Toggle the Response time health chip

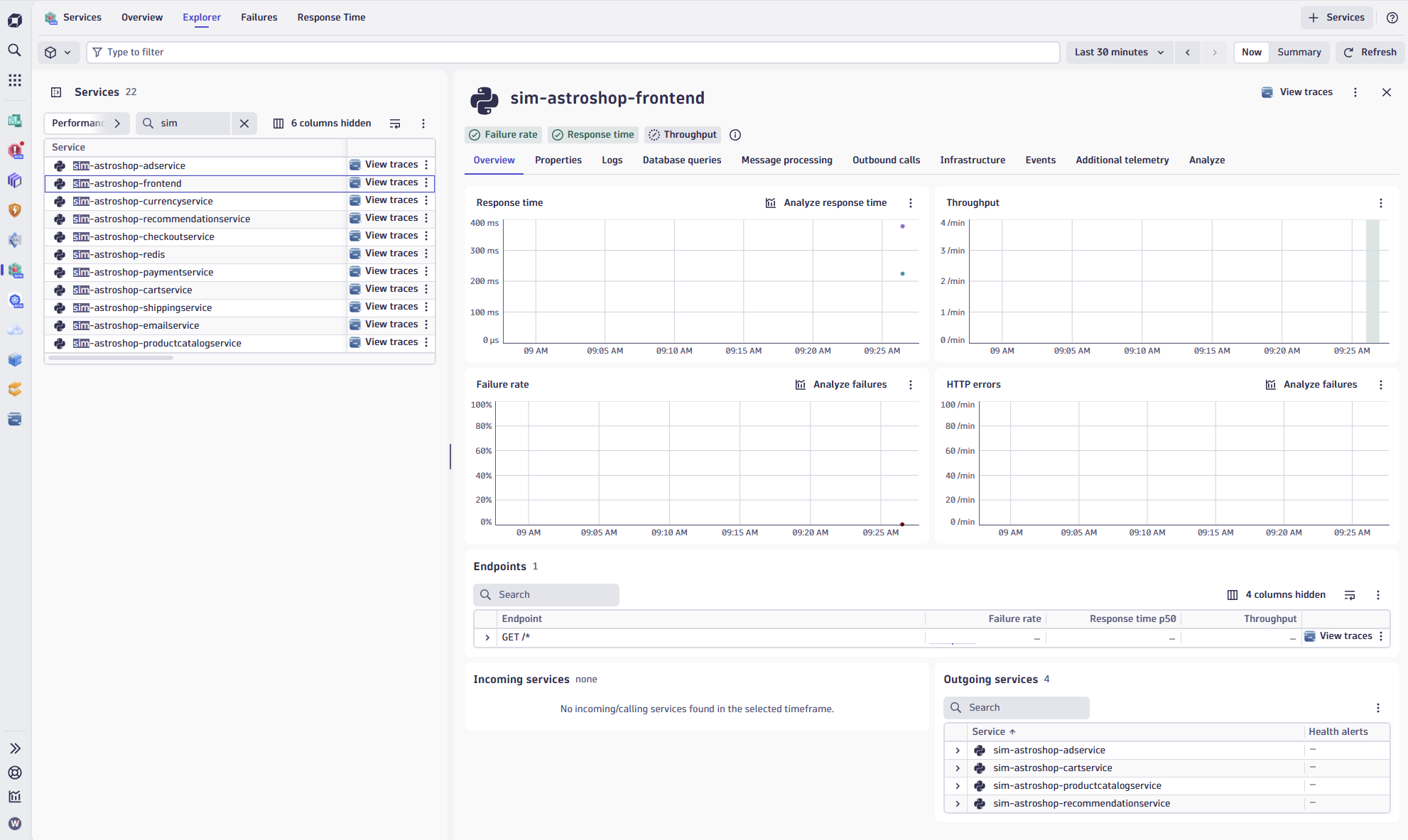click(x=593, y=135)
